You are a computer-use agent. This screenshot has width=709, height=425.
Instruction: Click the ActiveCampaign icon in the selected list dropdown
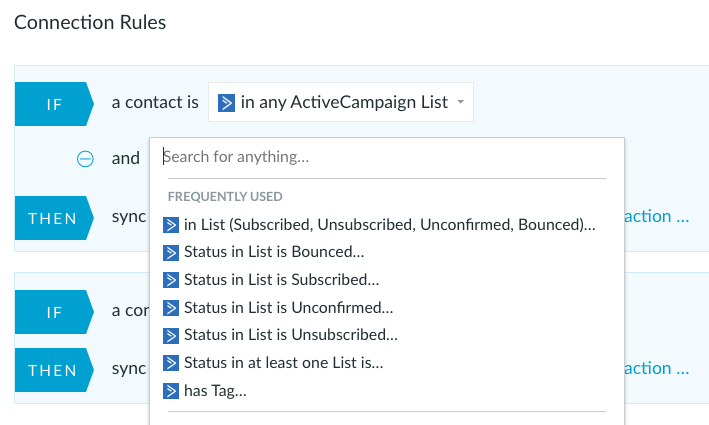coord(226,103)
